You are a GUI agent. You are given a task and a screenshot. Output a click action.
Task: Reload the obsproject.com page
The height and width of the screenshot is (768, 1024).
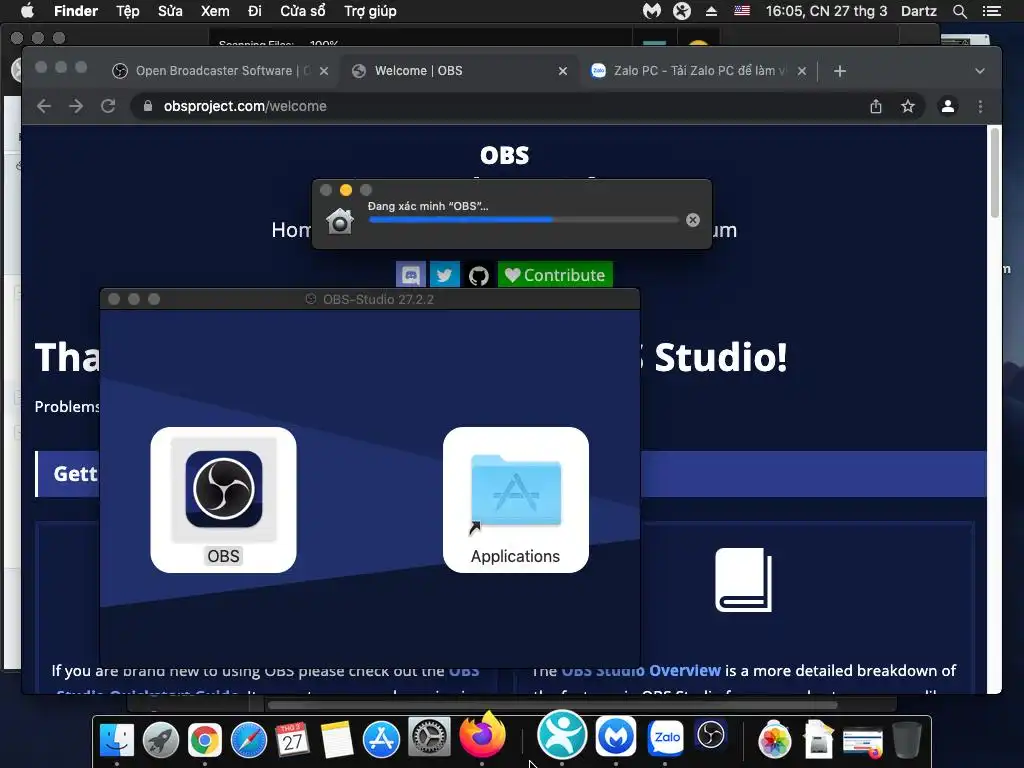[x=108, y=106]
